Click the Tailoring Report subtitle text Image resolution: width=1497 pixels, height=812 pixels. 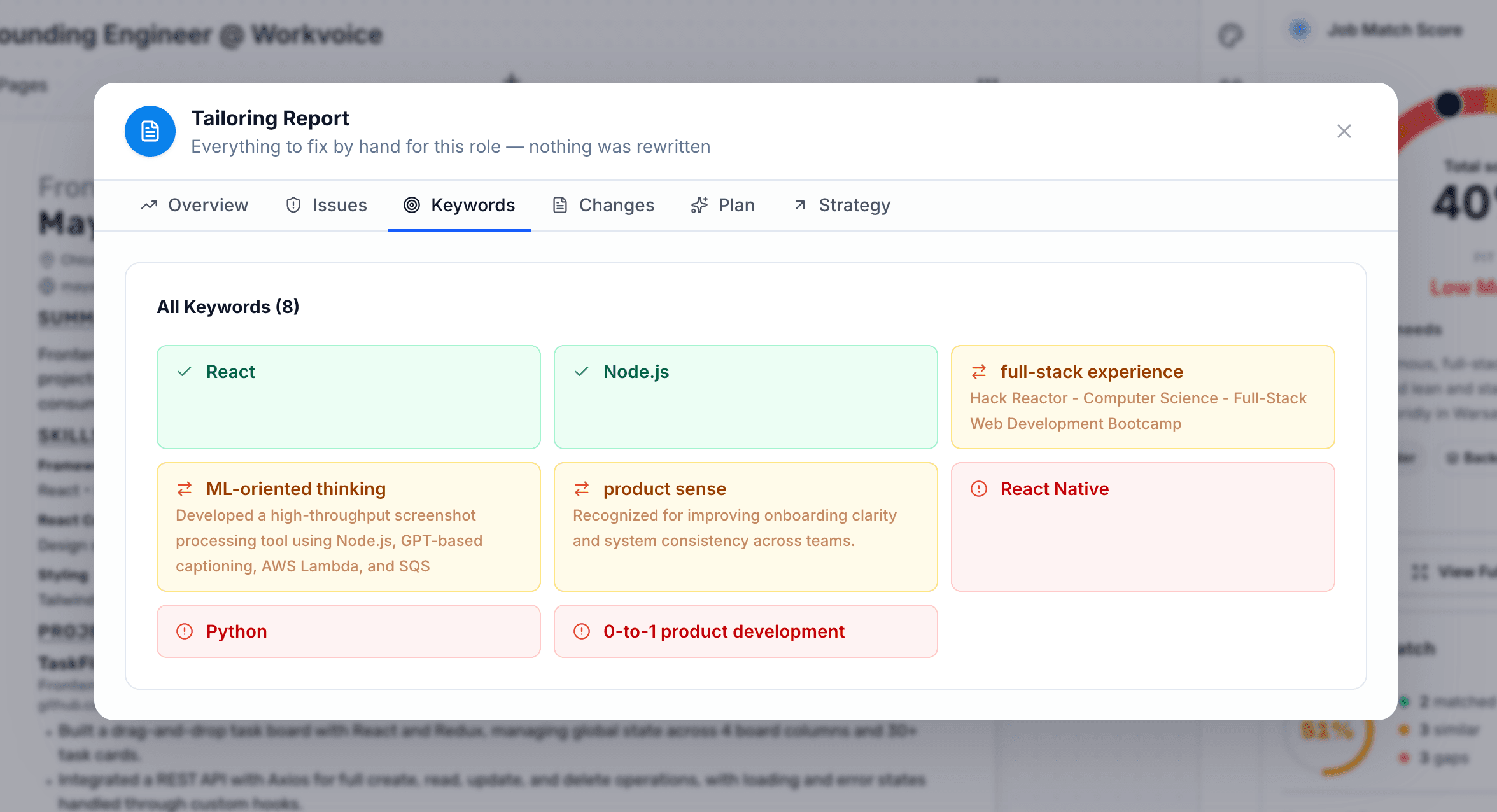(451, 147)
